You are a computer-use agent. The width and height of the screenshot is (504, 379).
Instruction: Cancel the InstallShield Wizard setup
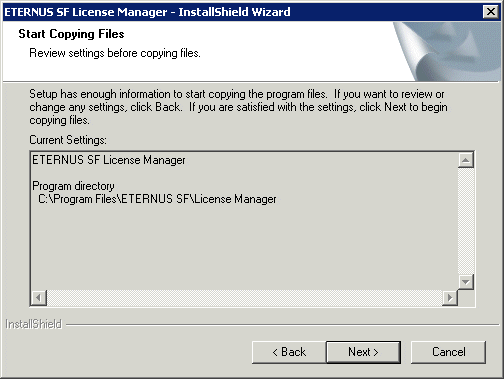coord(448,352)
